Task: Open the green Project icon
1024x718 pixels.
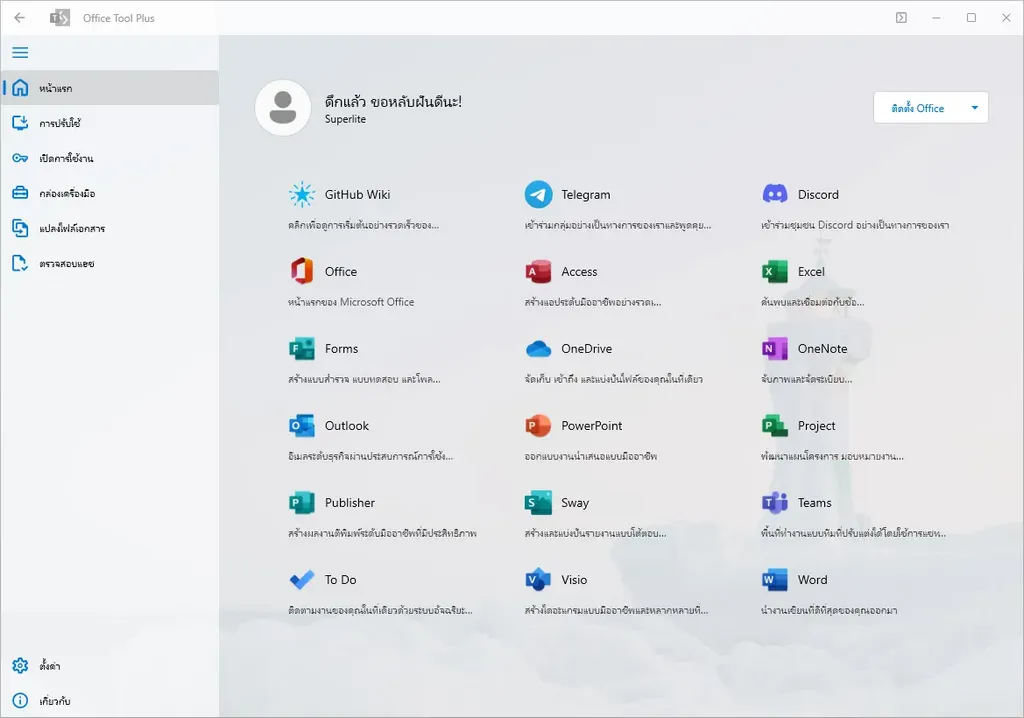Action: 775,425
